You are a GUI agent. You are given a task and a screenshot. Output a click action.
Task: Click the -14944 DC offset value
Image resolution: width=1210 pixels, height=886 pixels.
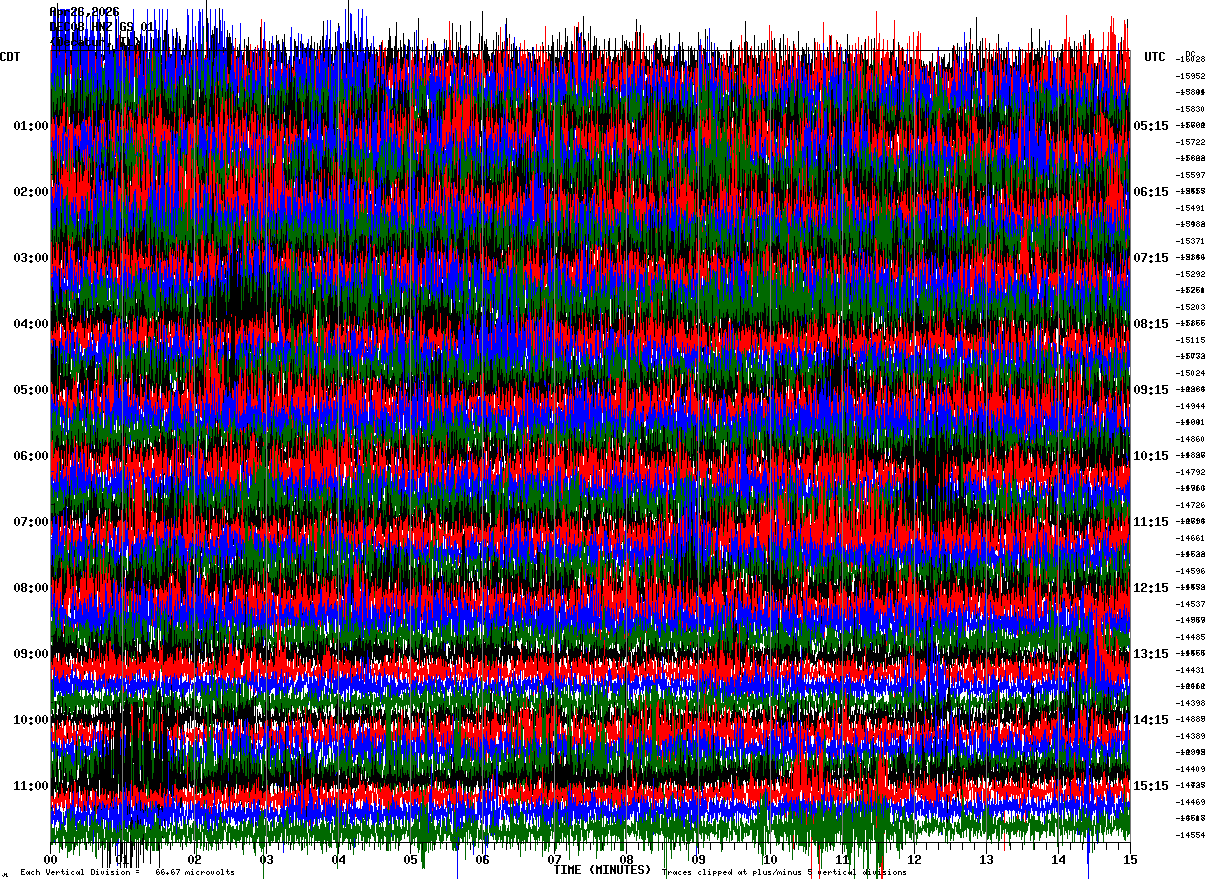tap(1191, 406)
